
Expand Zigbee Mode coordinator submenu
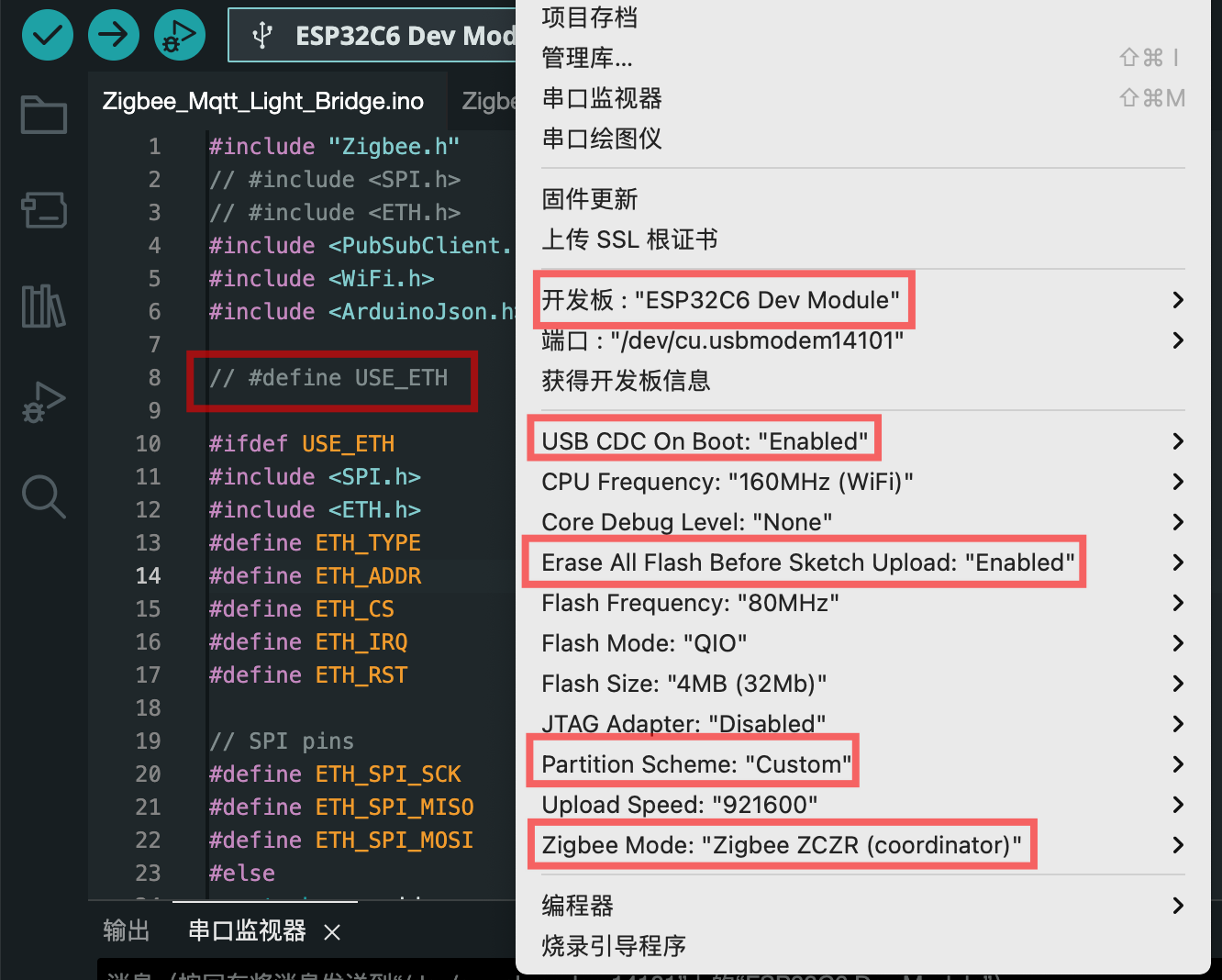(862, 845)
